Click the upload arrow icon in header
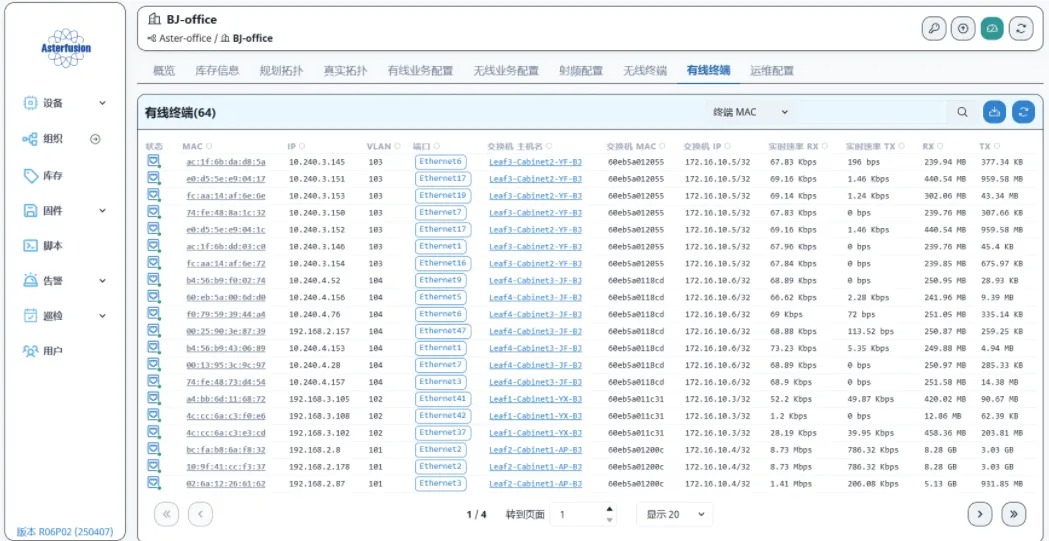 [963, 29]
